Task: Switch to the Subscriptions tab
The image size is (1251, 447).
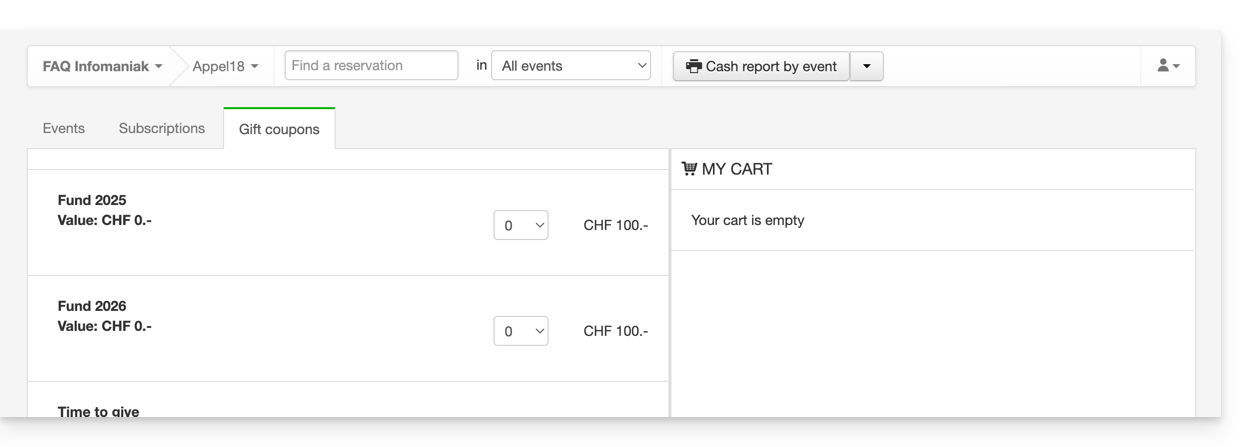Action: point(162,128)
